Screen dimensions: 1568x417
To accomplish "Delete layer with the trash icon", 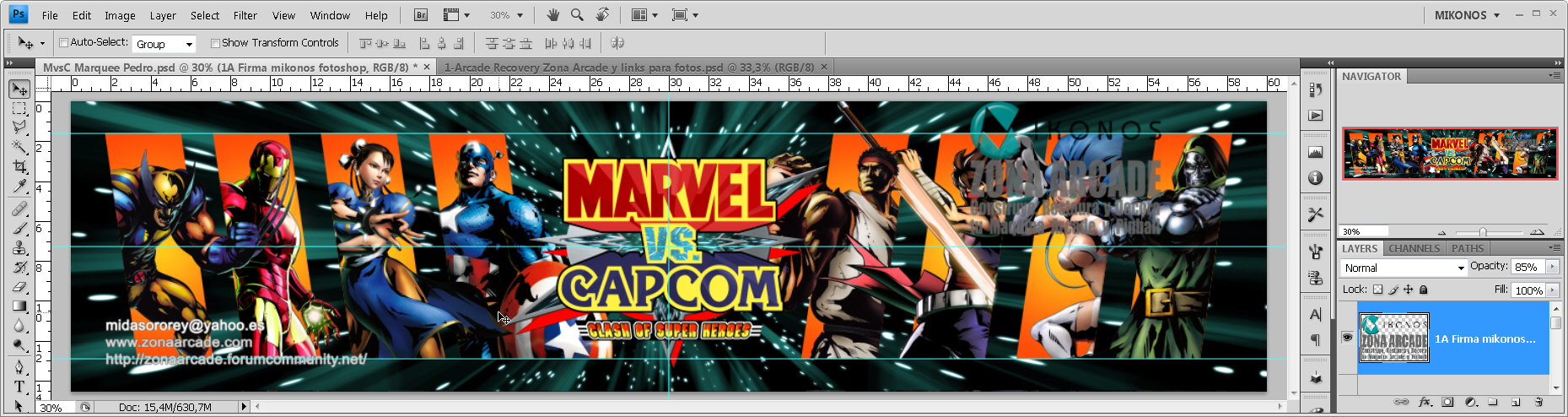I will click(1538, 403).
